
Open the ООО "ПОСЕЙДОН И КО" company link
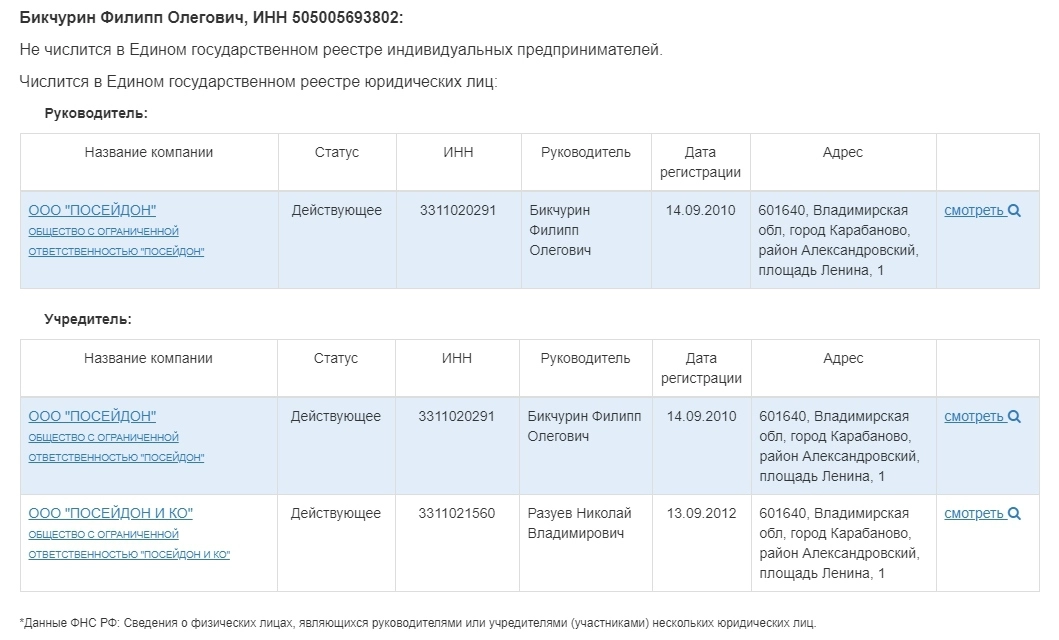click(110, 513)
